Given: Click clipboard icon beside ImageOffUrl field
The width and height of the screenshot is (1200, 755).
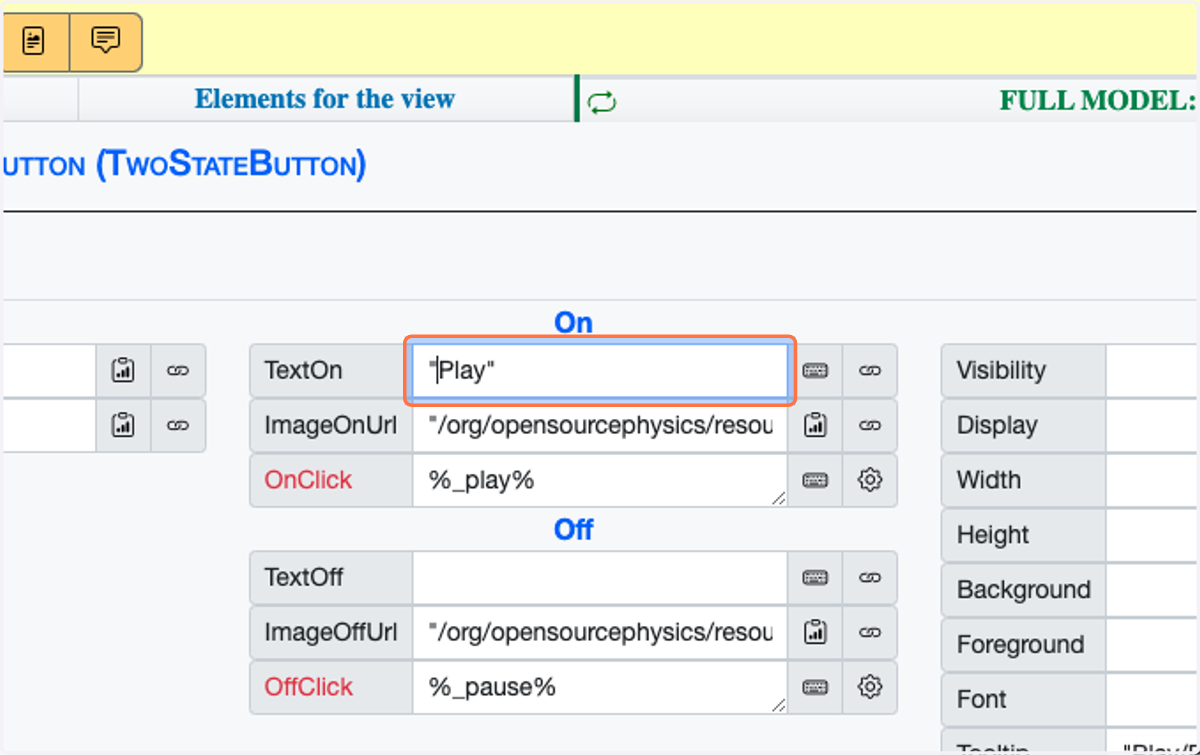Looking at the screenshot, I should point(815,633).
